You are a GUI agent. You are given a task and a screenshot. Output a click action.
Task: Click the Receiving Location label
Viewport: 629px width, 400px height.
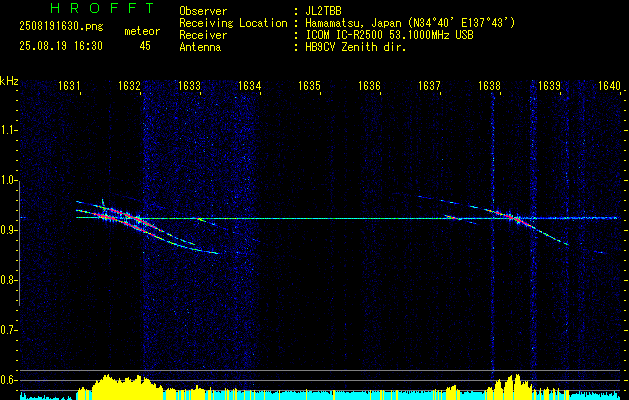(233, 23)
